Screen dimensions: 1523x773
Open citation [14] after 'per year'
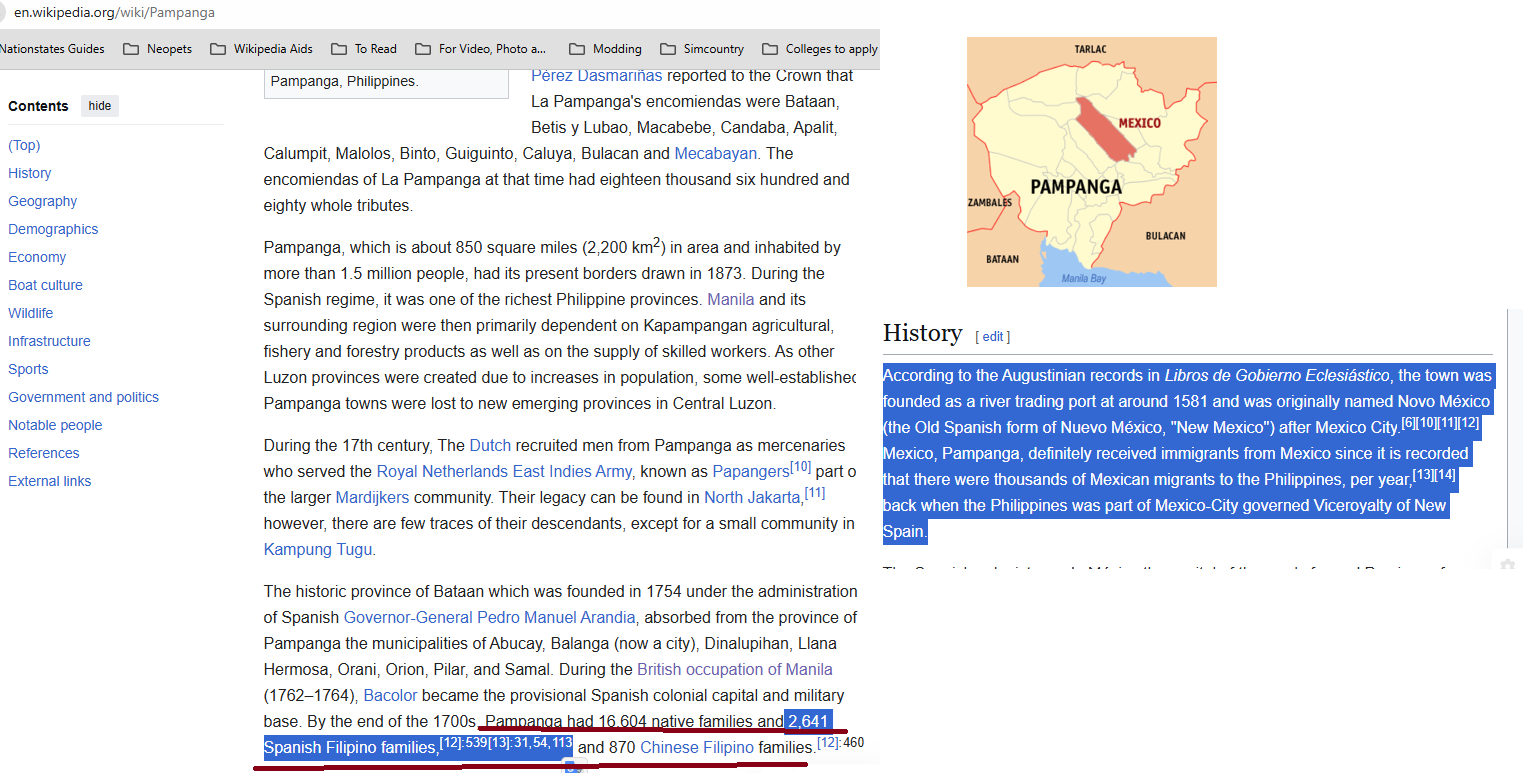[1445, 474]
